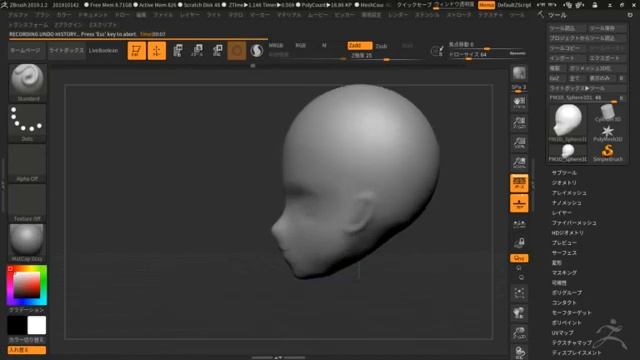The image size is (640, 360).
Task: Click the black main color swatch
Action: 17,325
